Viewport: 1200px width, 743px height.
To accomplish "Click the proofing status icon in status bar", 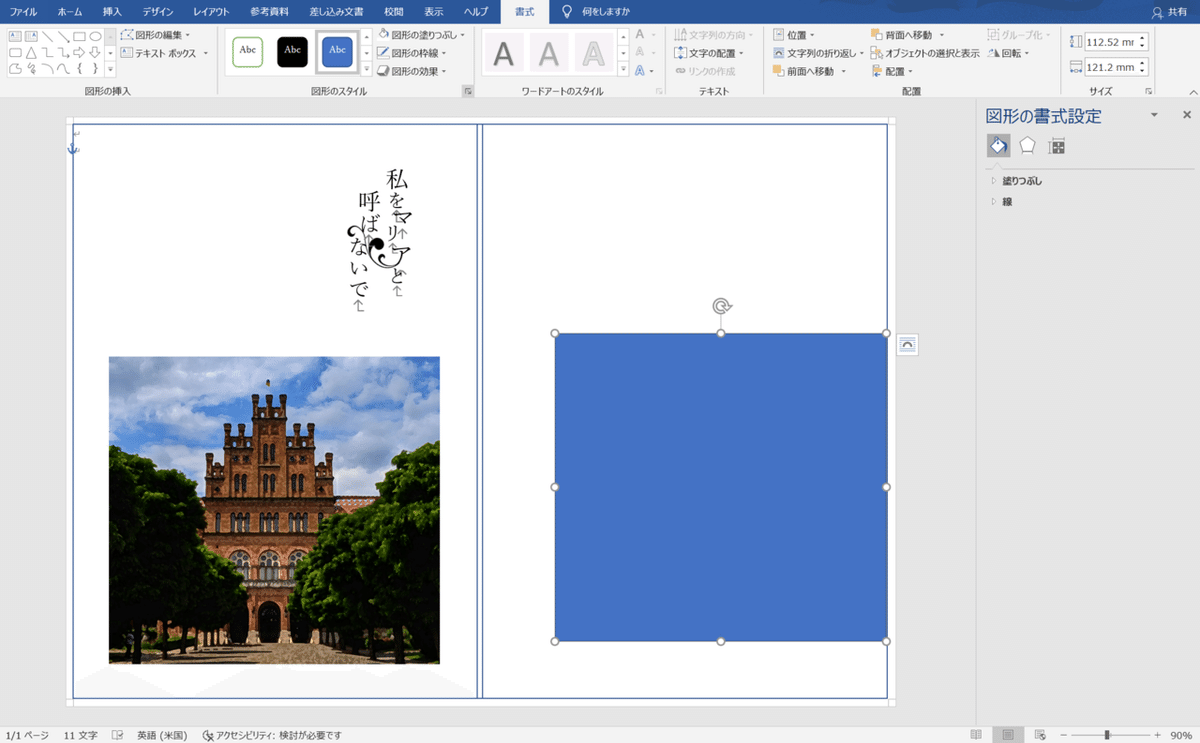I will pyautogui.click(x=118, y=735).
